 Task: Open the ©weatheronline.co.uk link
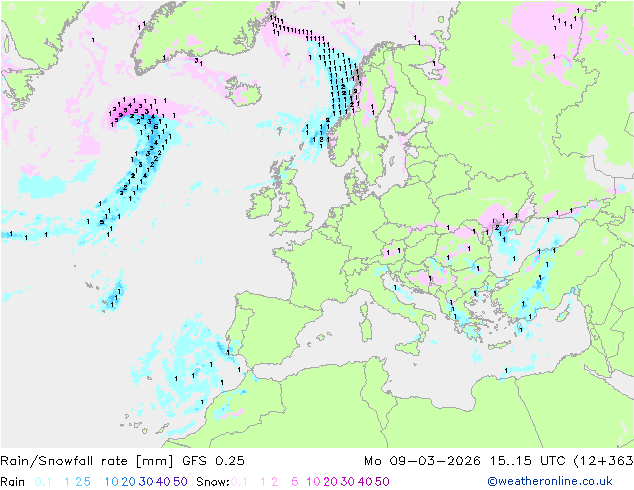(x=550, y=481)
